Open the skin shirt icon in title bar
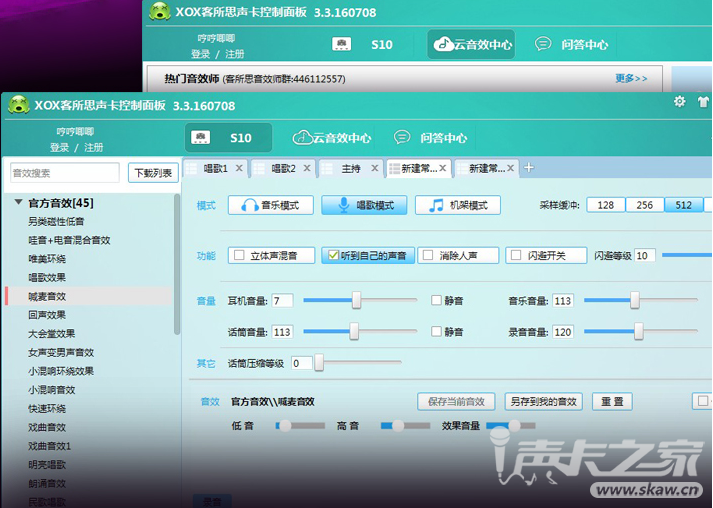This screenshot has height=508, width=713. coord(704,102)
